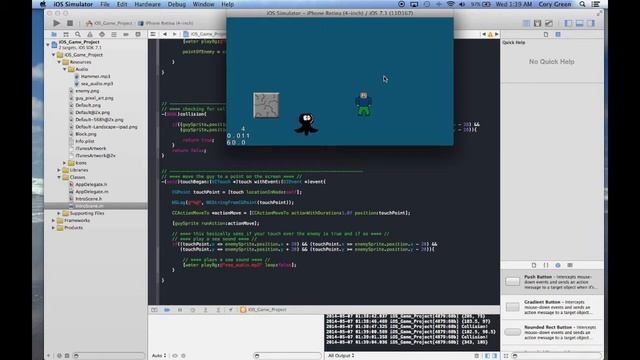The width and height of the screenshot is (640, 360).
Task: Tap the octopus enemy in simulator
Action: [x=306, y=124]
